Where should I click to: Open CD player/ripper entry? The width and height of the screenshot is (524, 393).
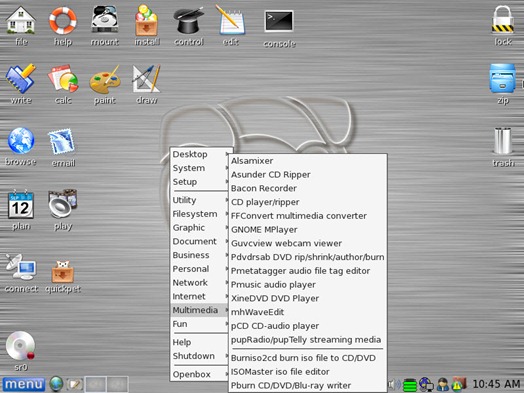click(308, 202)
